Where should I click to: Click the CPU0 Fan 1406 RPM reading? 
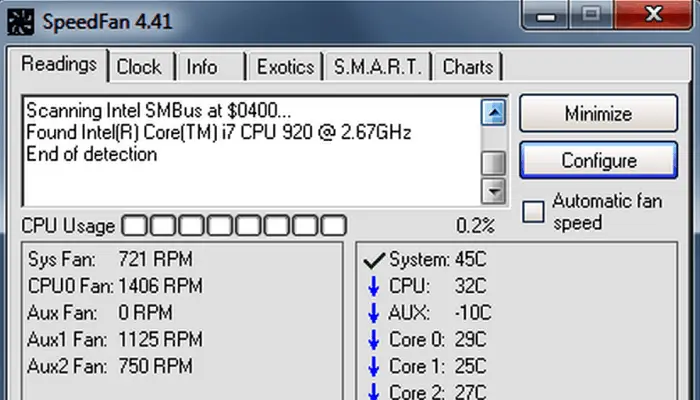[115, 286]
